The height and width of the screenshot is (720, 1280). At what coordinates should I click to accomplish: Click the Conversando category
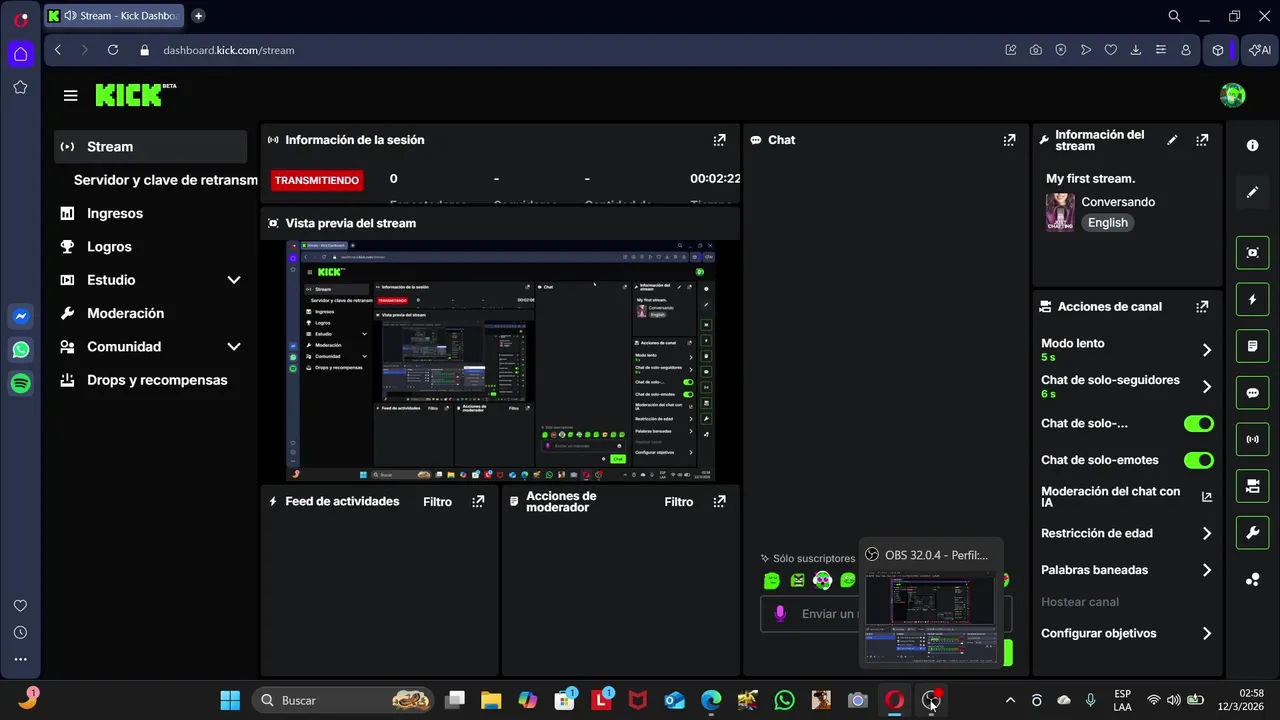pyautogui.click(x=1118, y=202)
